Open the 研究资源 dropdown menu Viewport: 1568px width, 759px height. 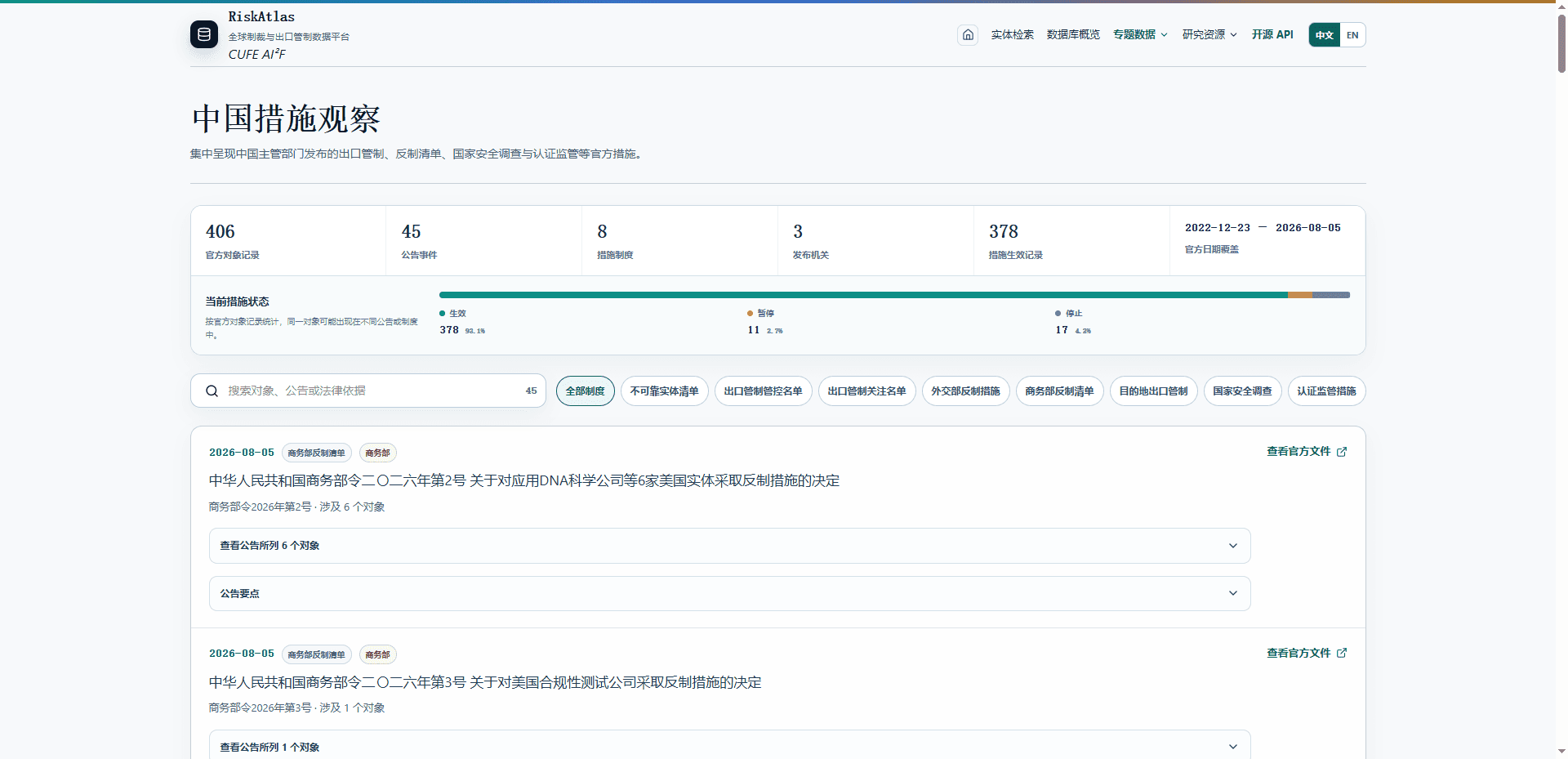click(x=1209, y=34)
